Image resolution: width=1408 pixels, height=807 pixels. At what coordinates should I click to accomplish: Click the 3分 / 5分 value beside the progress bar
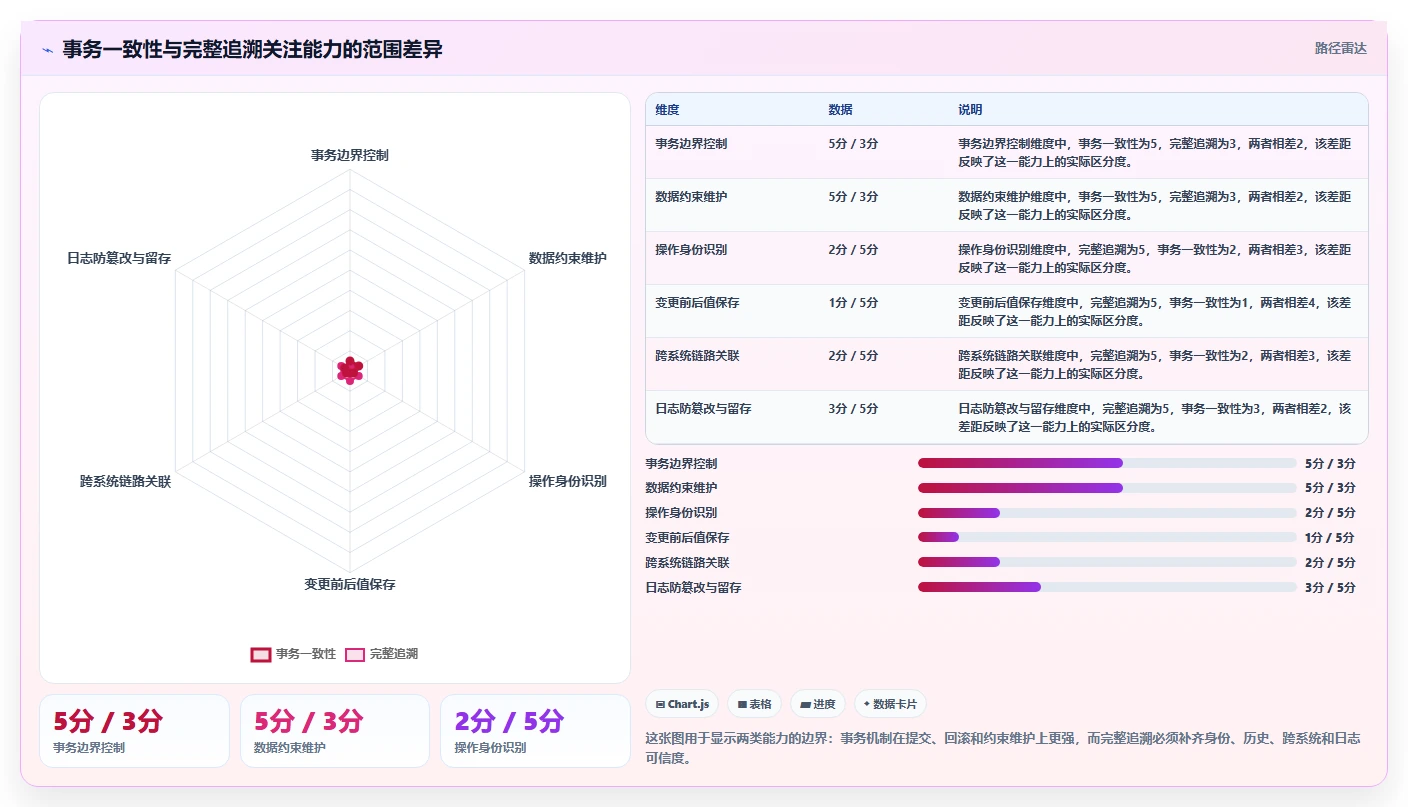pyautogui.click(x=1330, y=588)
